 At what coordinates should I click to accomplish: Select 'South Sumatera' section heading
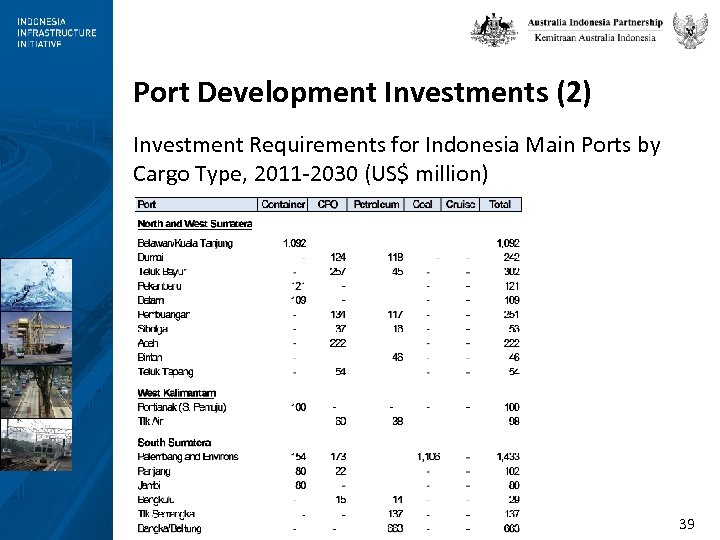coord(174,443)
